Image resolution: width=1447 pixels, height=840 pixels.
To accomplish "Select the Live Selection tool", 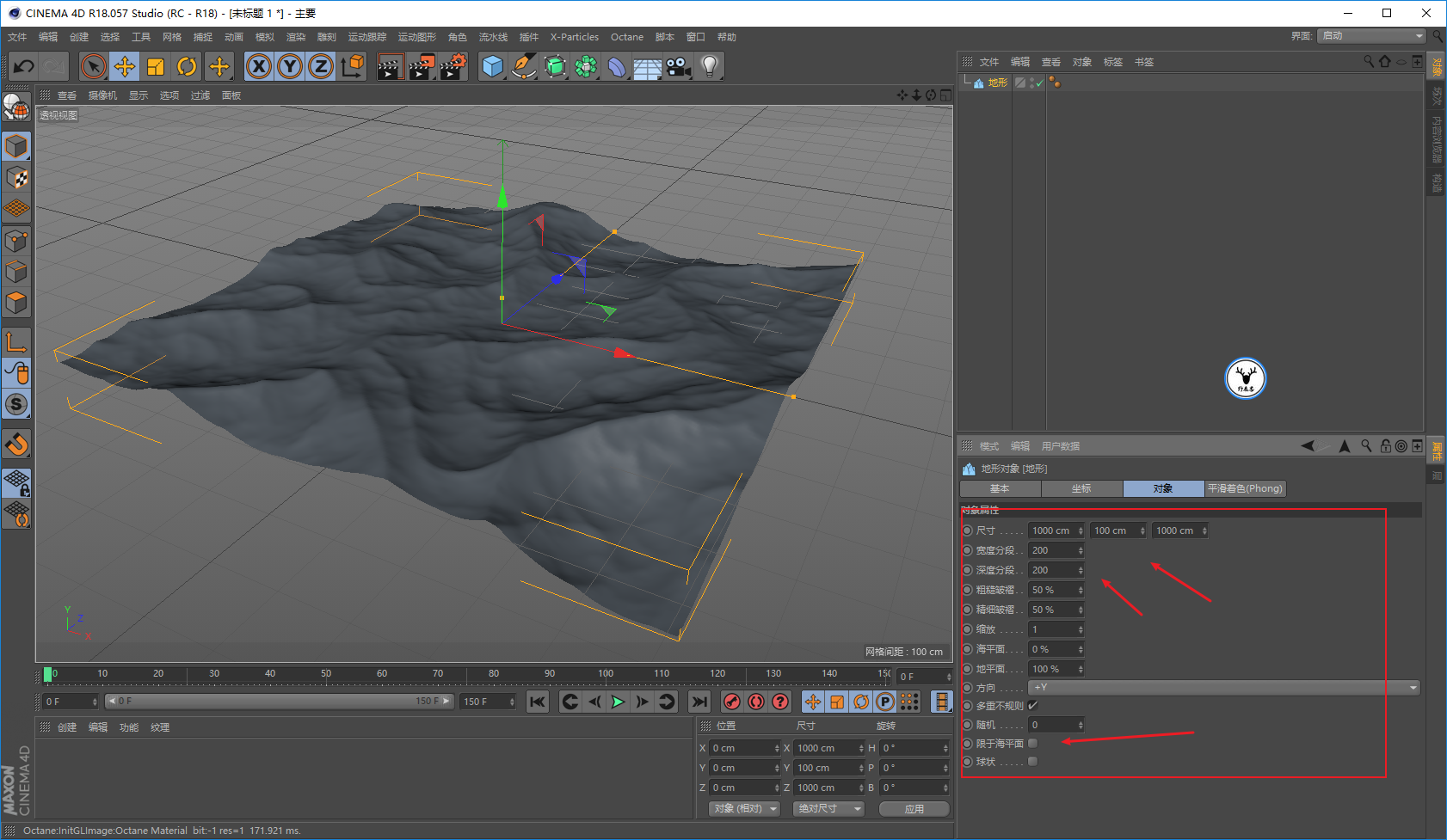I will click(x=94, y=66).
